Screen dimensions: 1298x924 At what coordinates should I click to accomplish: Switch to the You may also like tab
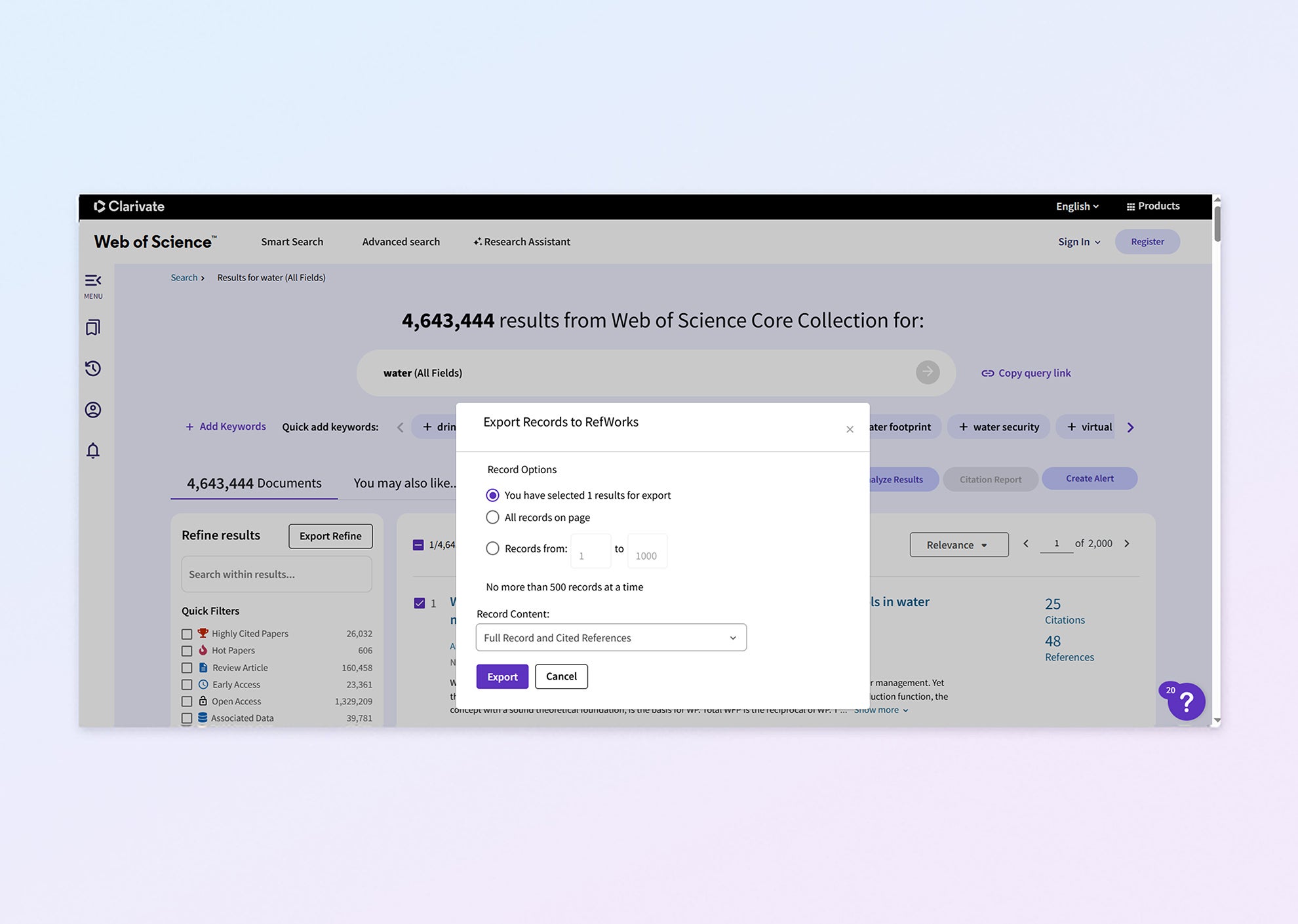pyautogui.click(x=404, y=483)
